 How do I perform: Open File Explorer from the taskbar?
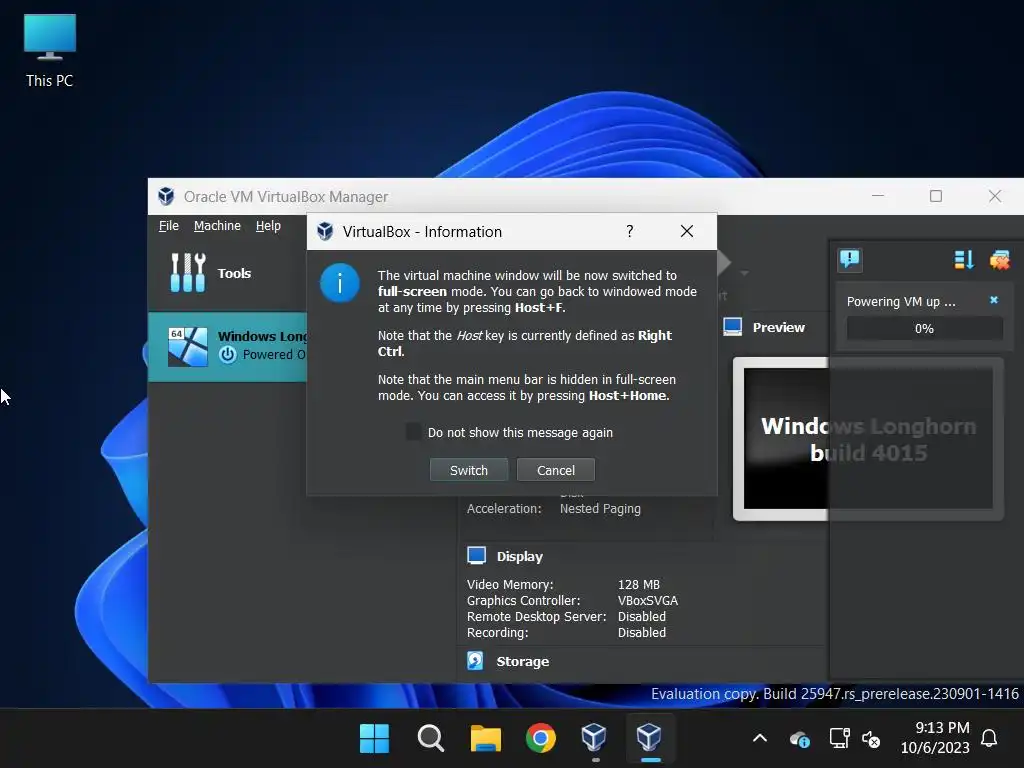[486, 739]
